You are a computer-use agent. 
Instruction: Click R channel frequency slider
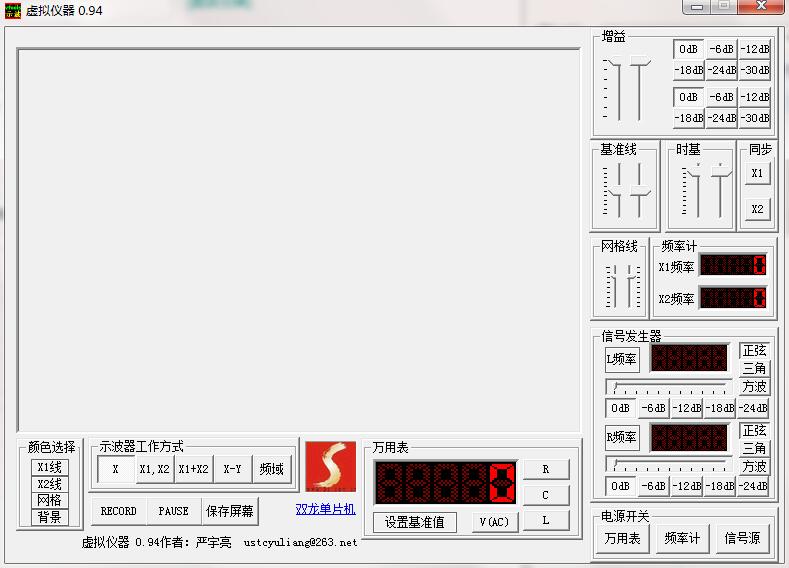click(668, 464)
